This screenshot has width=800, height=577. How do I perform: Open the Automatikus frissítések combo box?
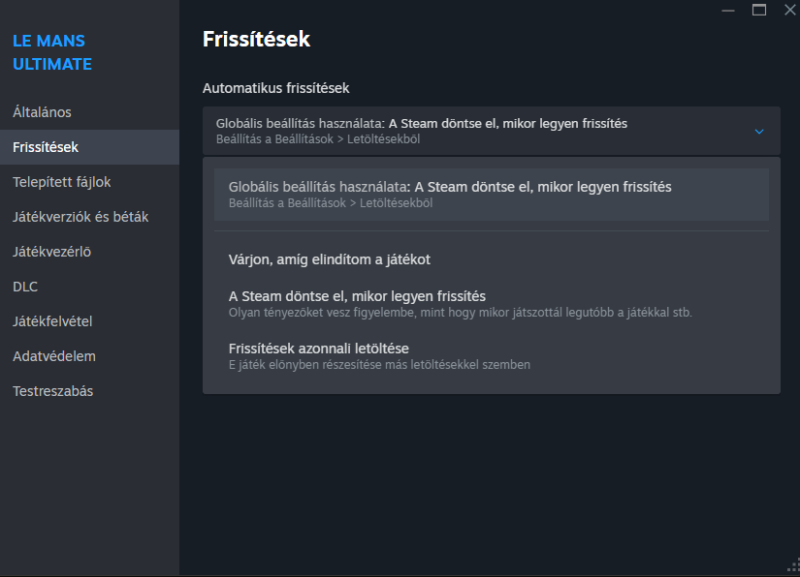click(491, 131)
